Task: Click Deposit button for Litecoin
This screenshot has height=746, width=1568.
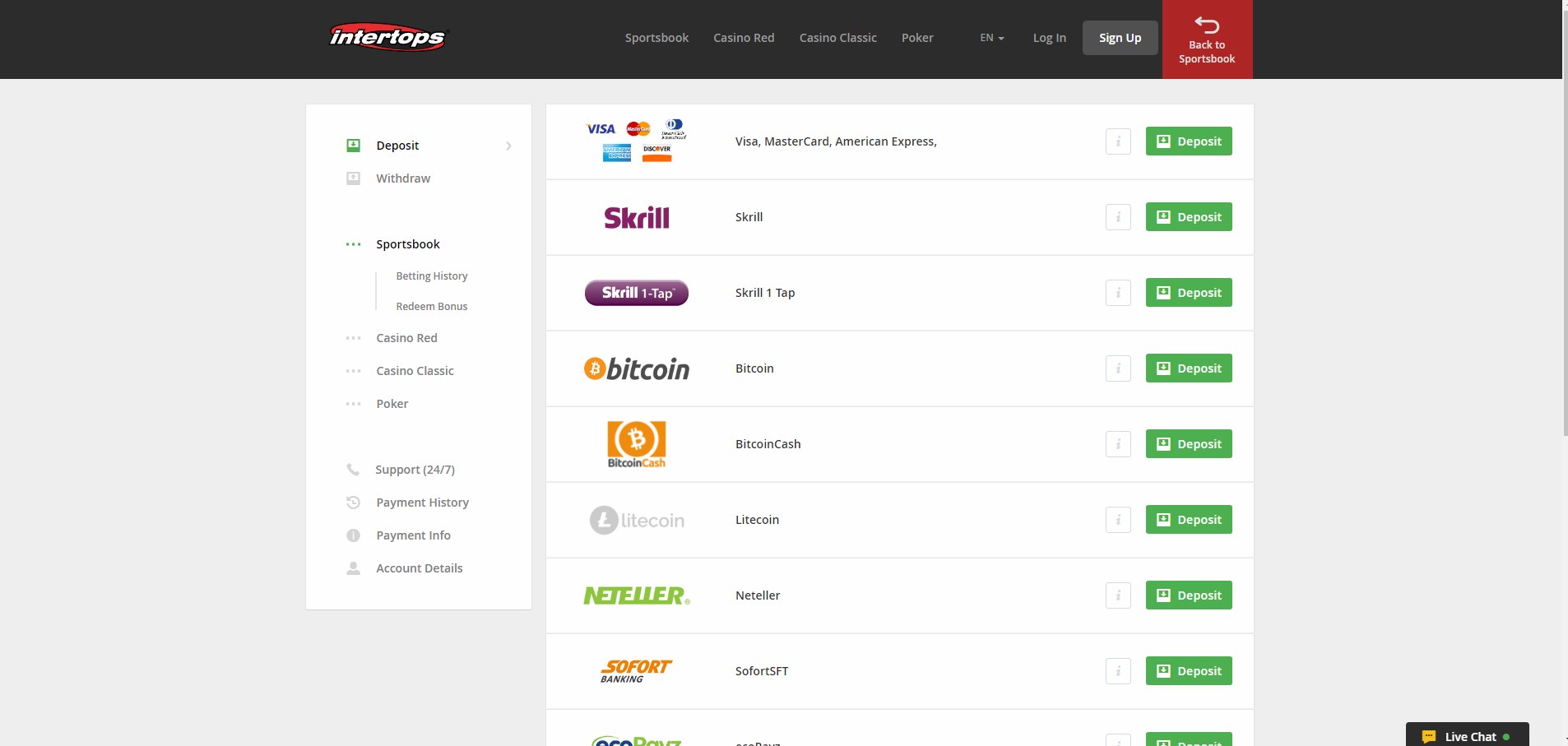Action: [x=1189, y=520]
